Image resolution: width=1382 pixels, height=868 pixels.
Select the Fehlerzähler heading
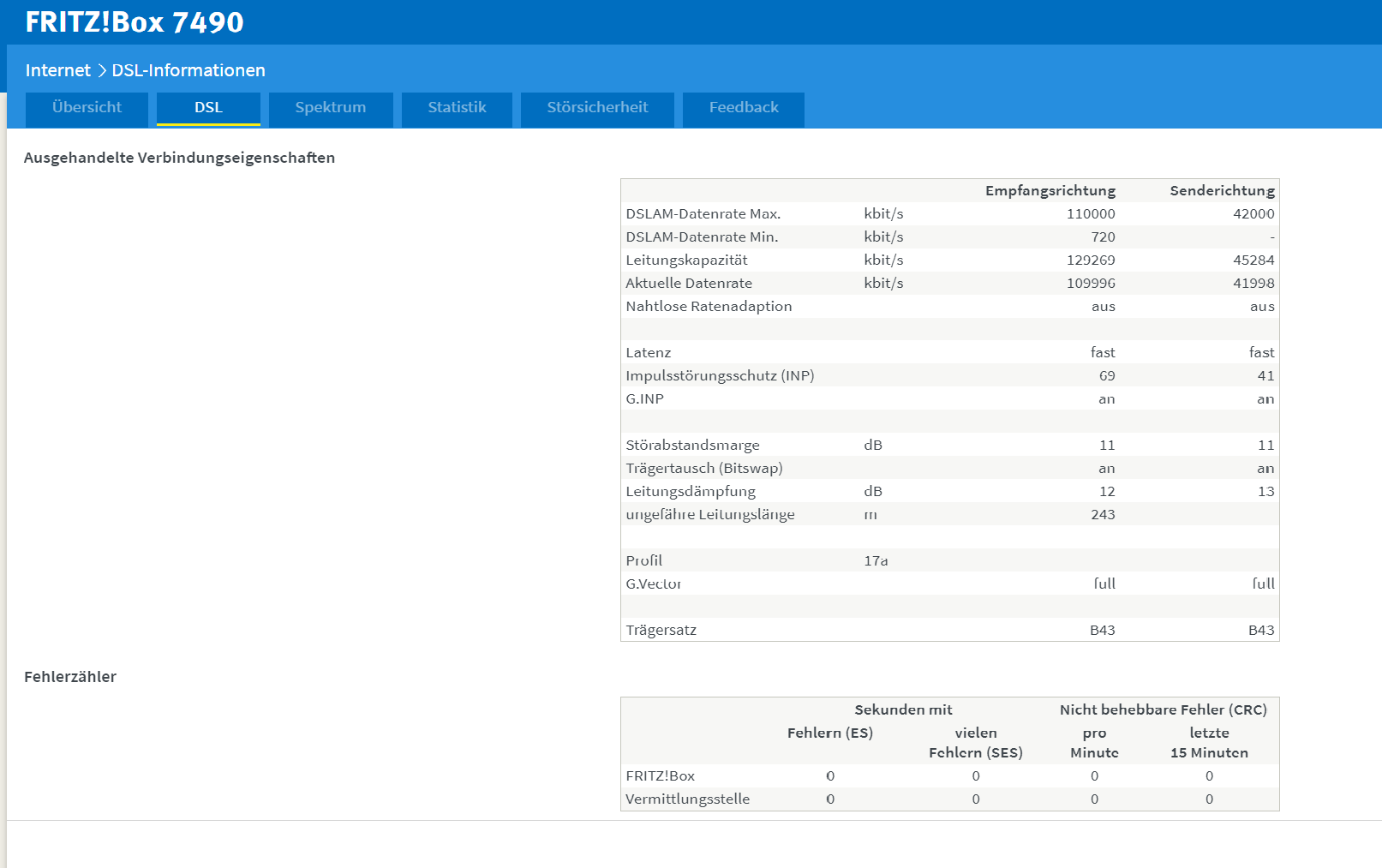70,677
